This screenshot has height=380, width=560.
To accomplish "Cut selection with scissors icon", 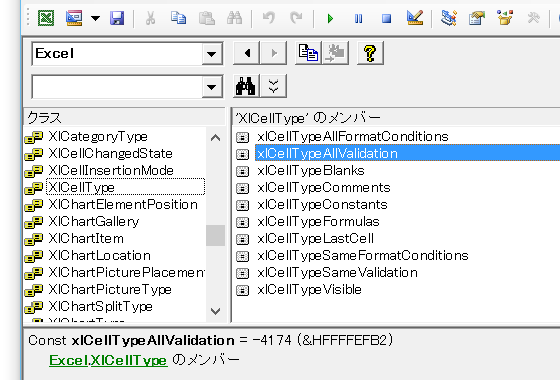I will coord(150,18).
